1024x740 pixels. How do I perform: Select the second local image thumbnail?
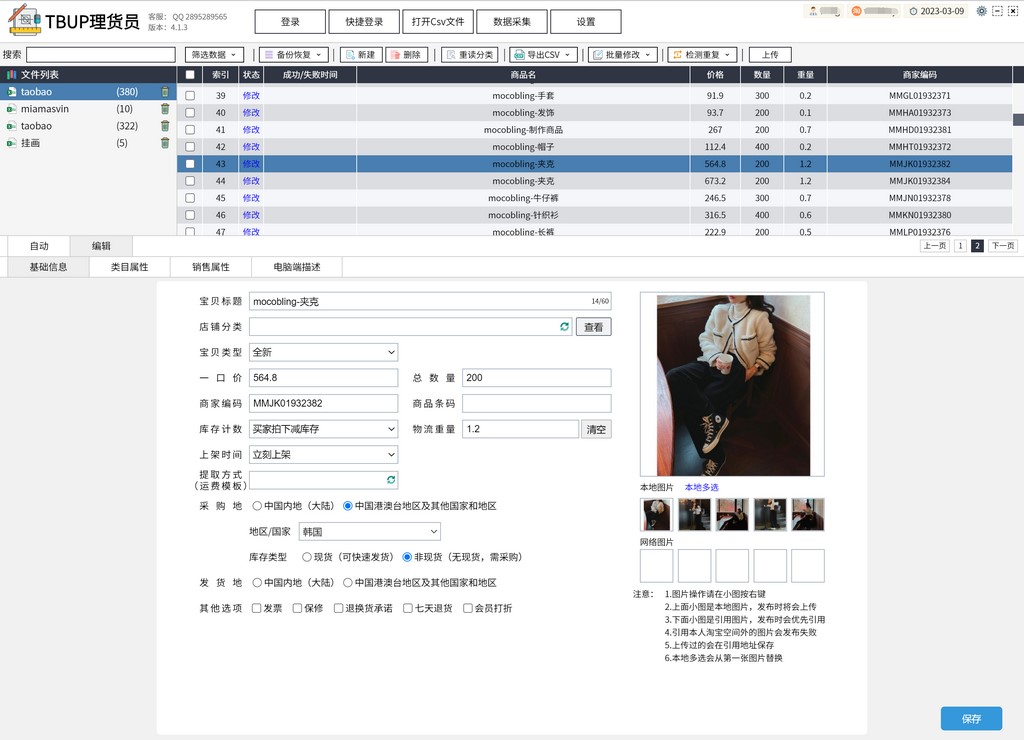click(x=694, y=514)
